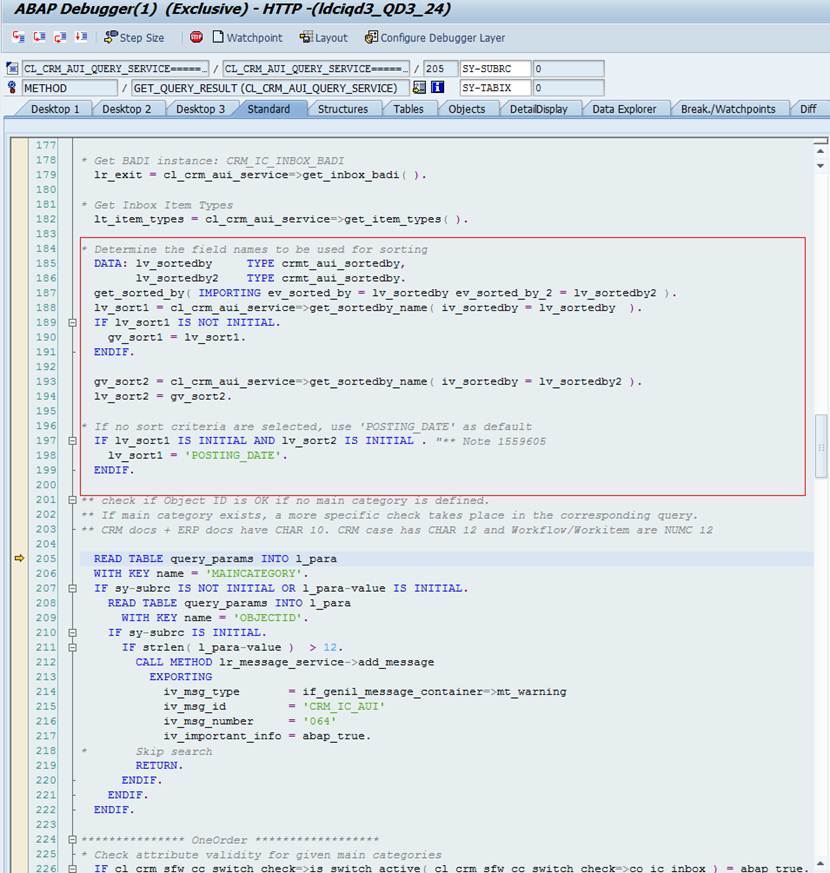Viewport: 830px width, 873px height.
Task: Open the Layout toolbar option
Action: (323, 37)
